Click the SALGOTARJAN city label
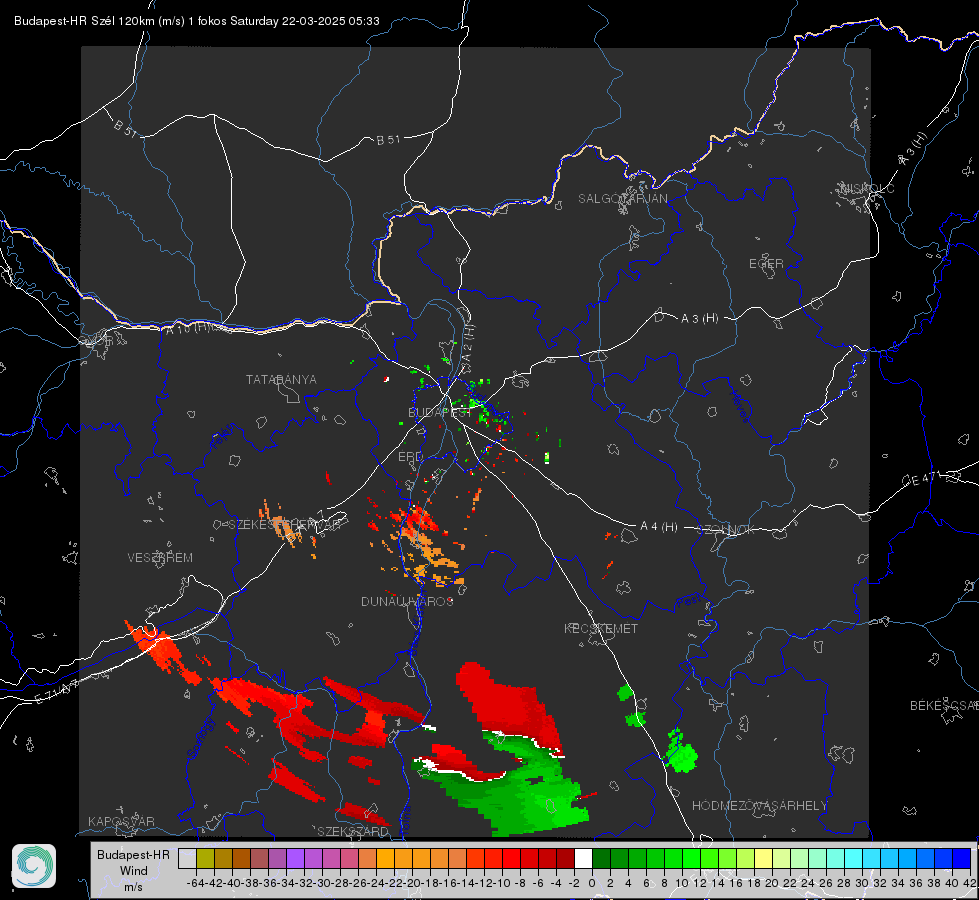Screen dimensions: 979x900 click(x=622, y=199)
